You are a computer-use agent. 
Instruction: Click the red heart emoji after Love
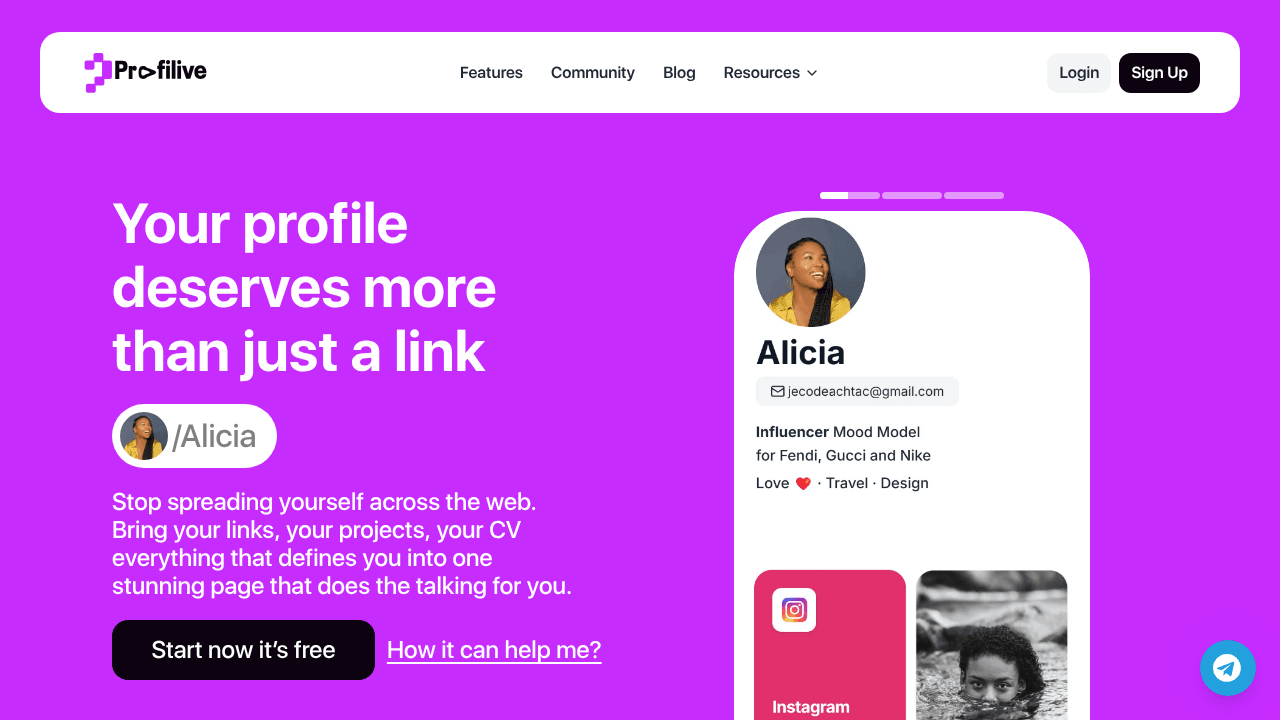click(x=803, y=484)
